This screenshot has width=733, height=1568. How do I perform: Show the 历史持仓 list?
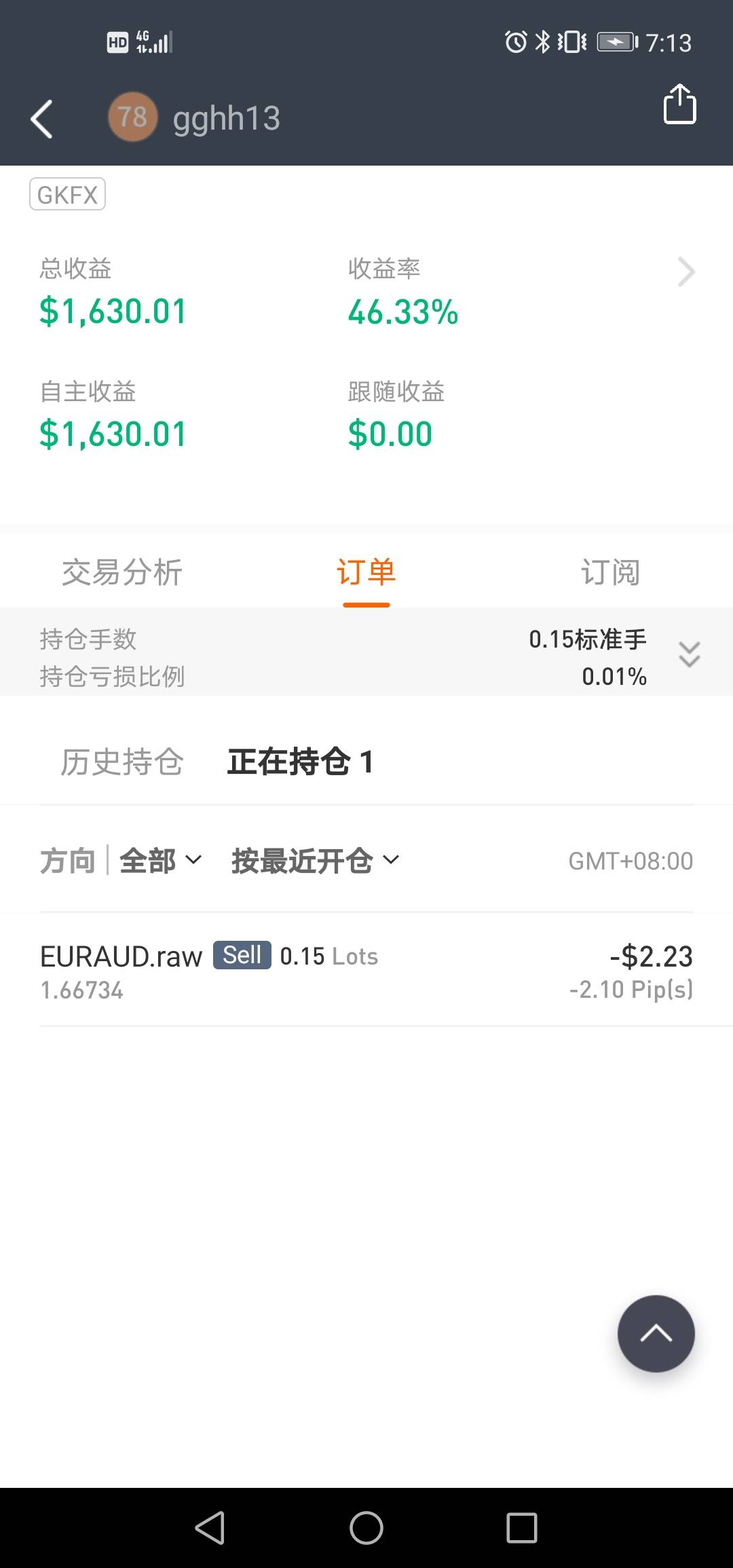coord(122,762)
